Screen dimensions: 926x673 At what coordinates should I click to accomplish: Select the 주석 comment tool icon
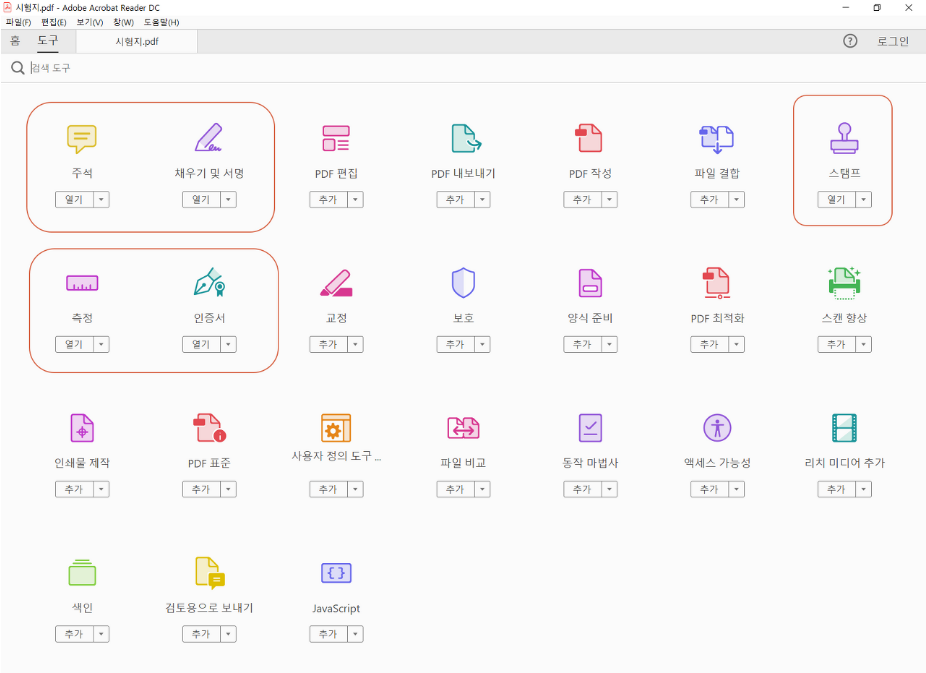(82, 139)
